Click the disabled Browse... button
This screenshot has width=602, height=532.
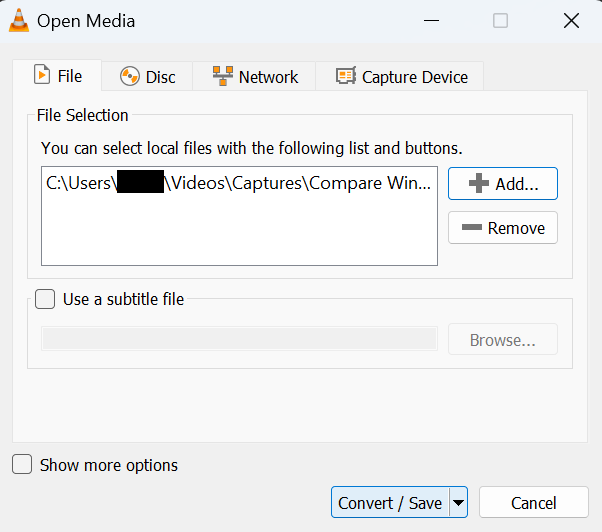tap(503, 339)
